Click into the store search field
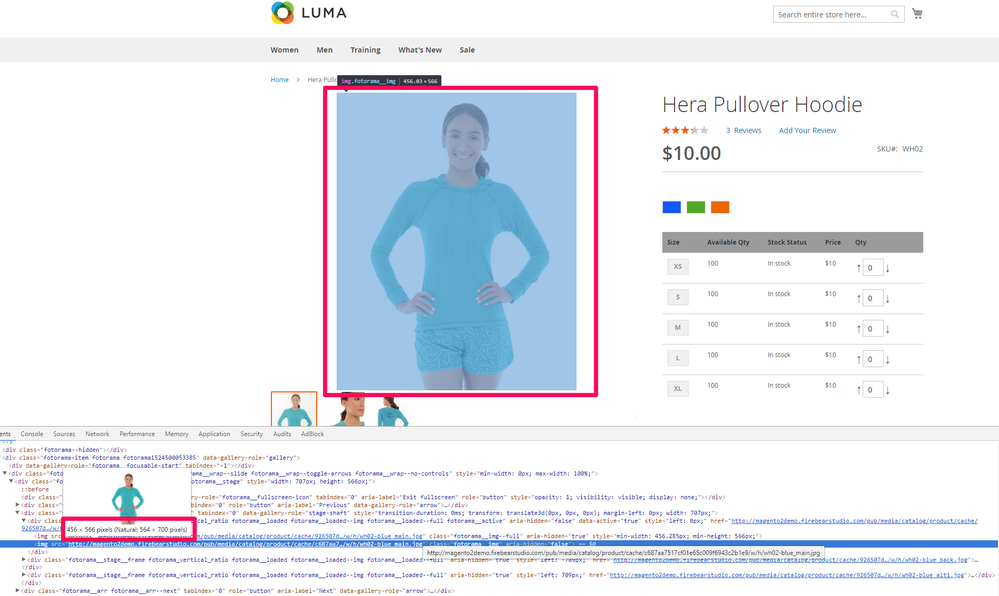 (x=830, y=15)
